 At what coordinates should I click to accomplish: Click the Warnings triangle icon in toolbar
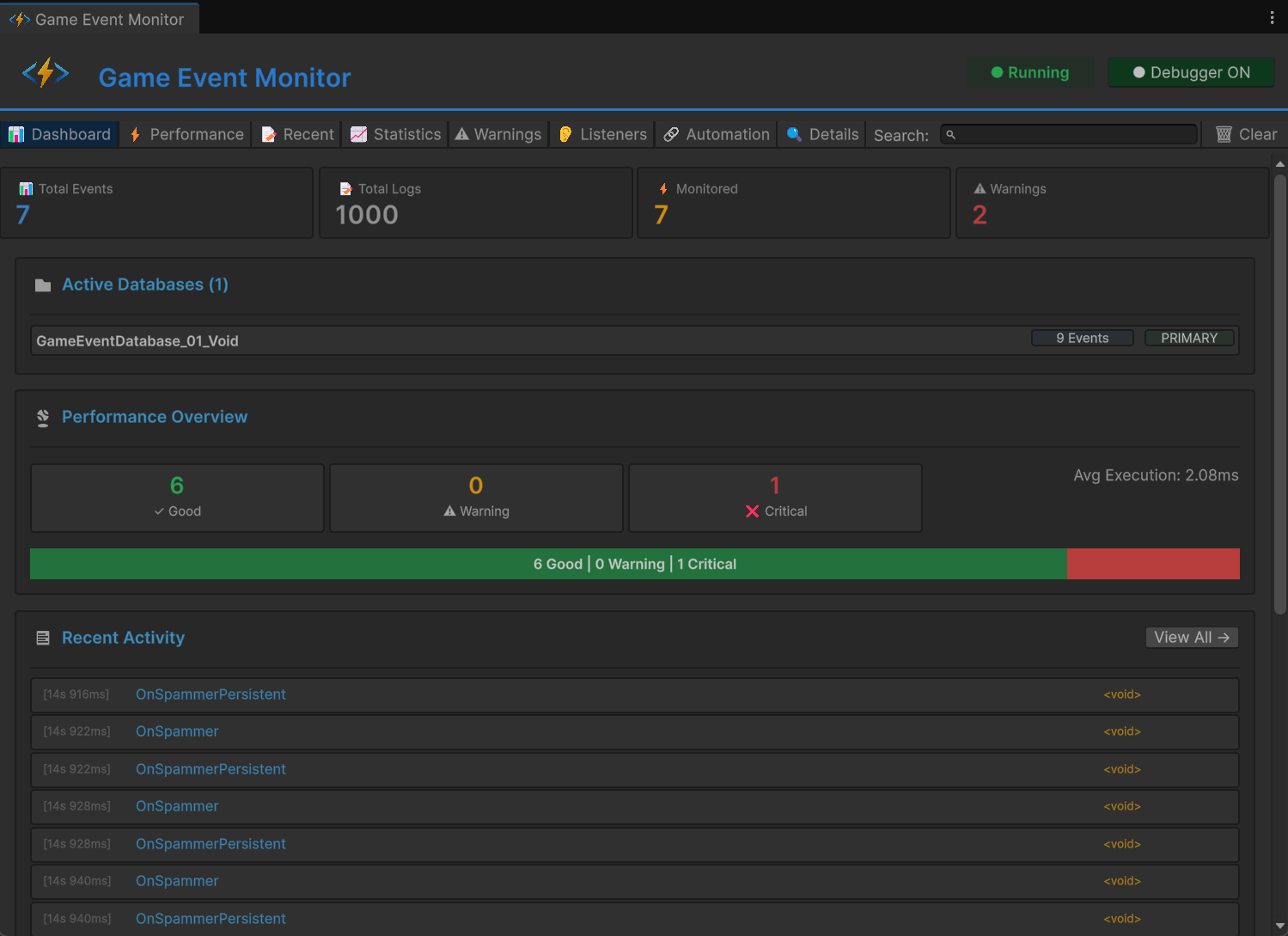[x=461, y=134]
